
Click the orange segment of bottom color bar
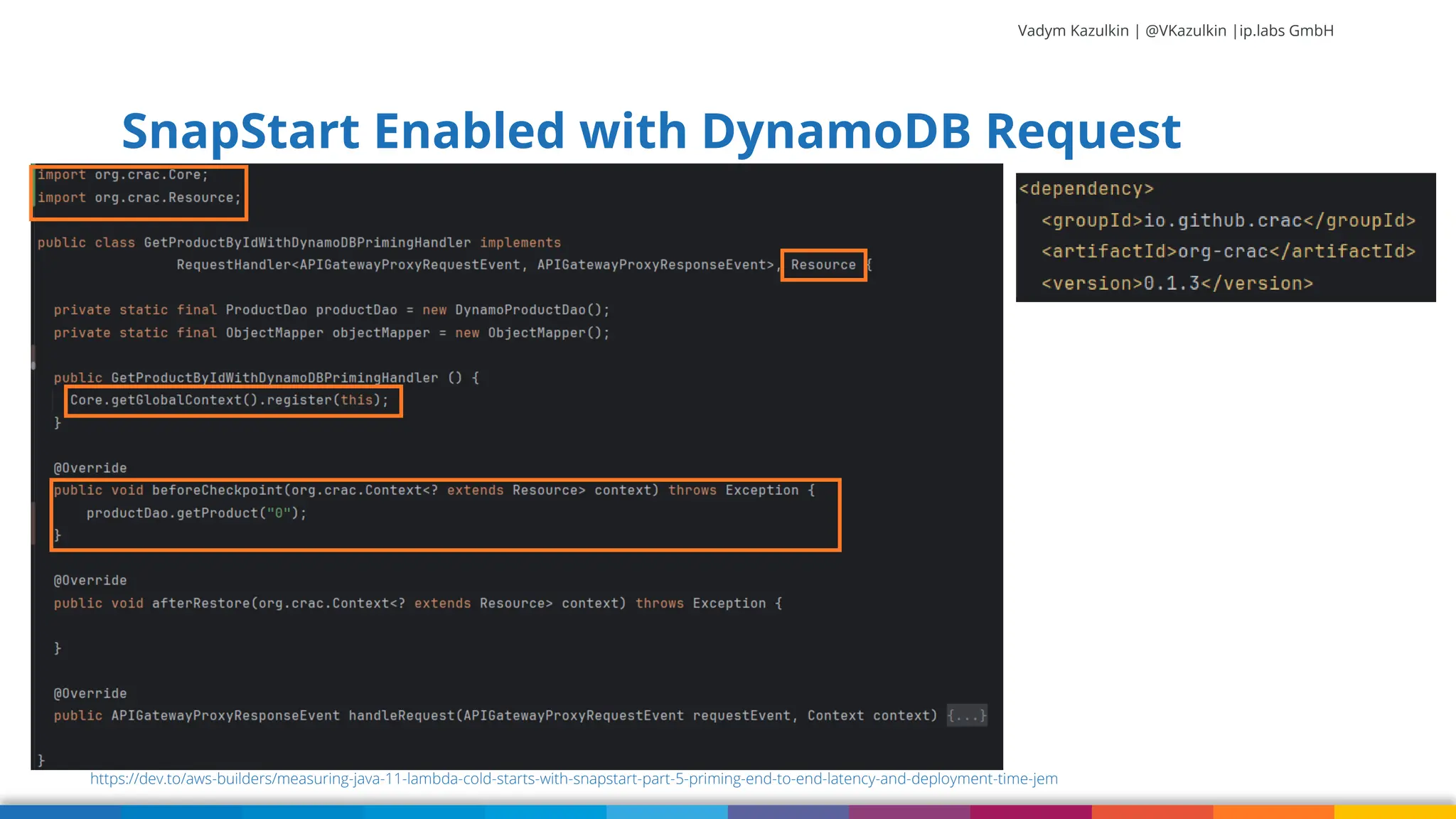tap(1273, 812)
